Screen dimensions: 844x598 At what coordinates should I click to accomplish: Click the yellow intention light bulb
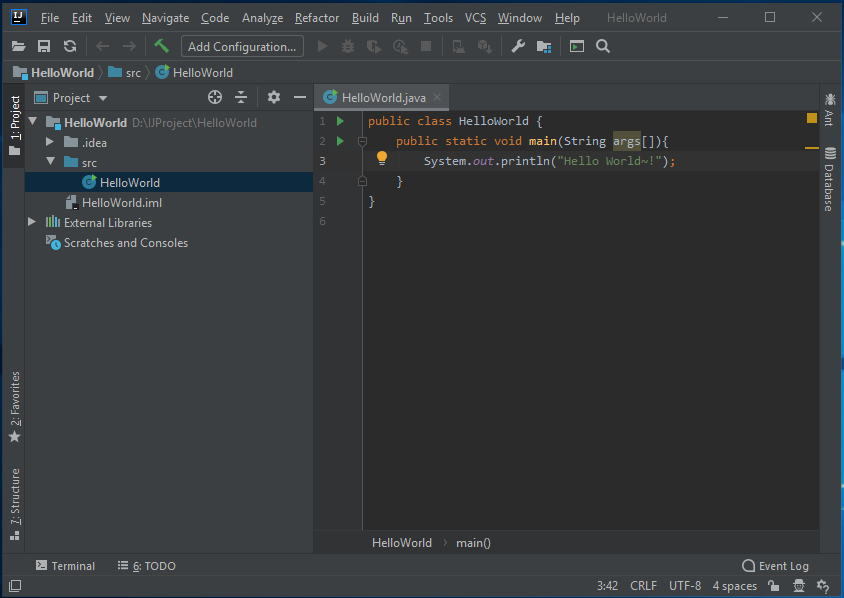tap(382, 158)
